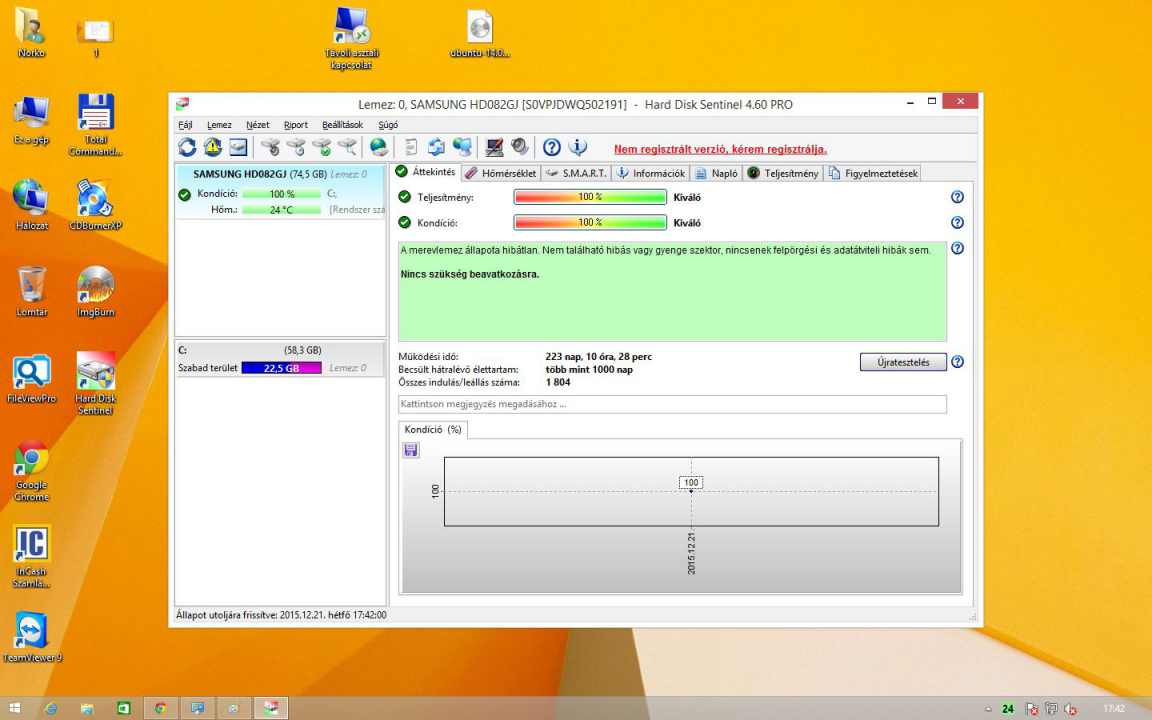Click the refresh arrows toolbar icon
The image size is (1152, 720).
tap(187, 148)
